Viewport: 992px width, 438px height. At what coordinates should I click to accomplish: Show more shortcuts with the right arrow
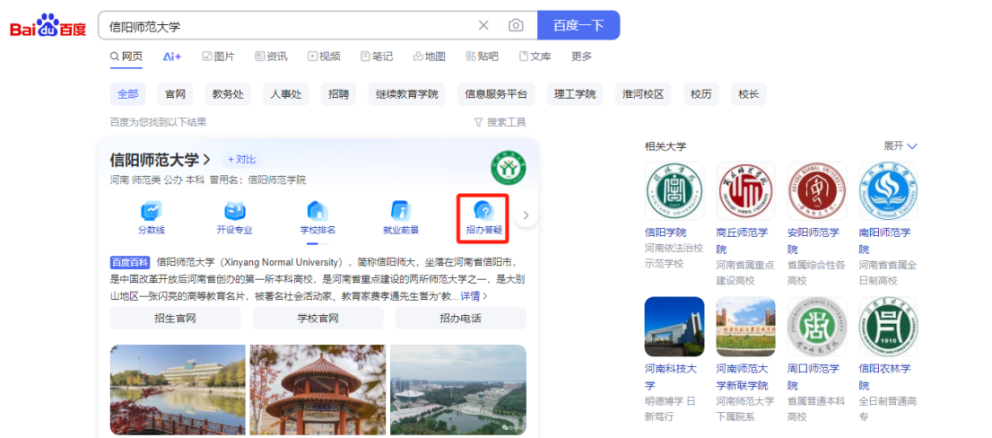pos(526,215)
